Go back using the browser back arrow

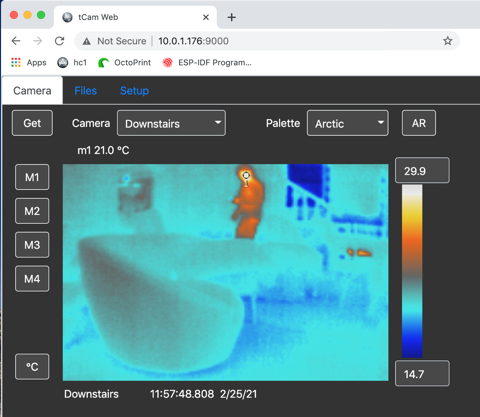pyautogui.click(x=16, y=41)
